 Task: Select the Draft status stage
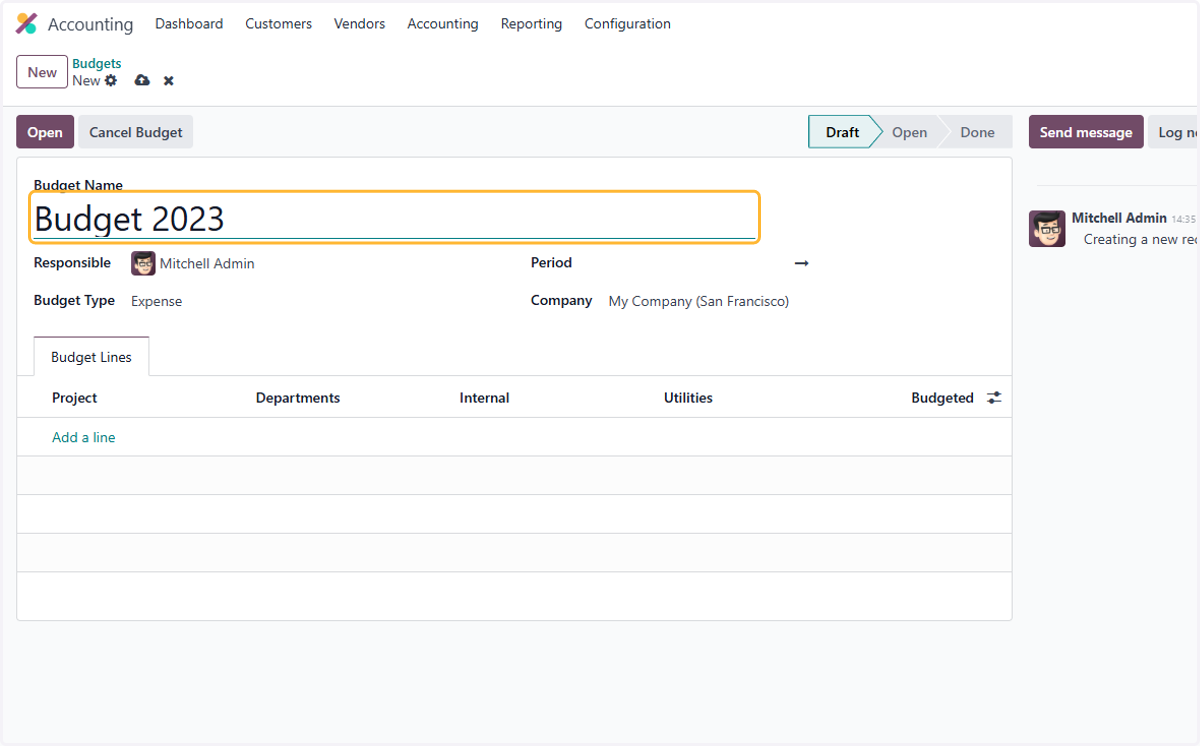point(842,132)
